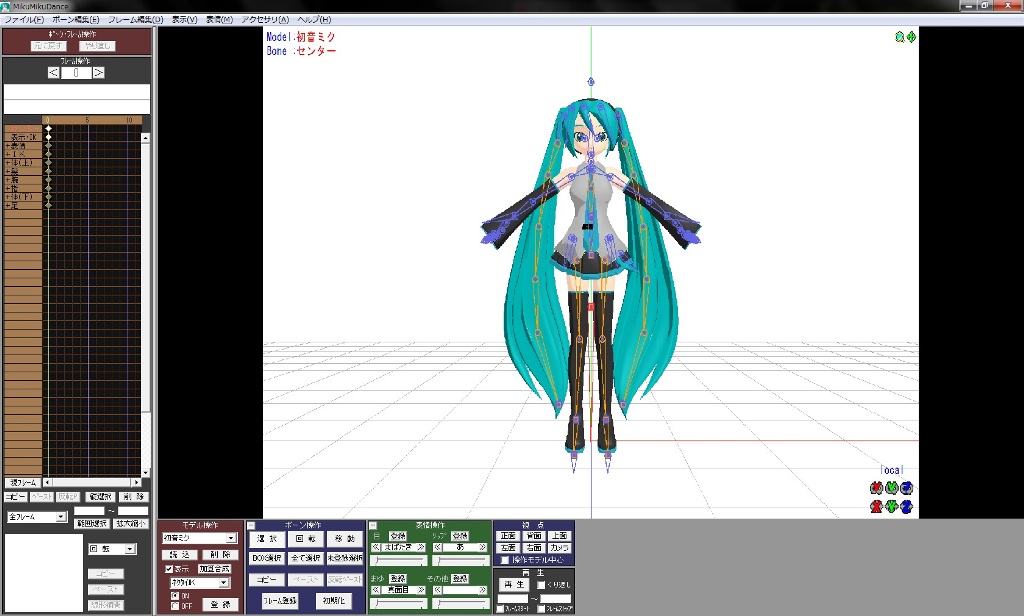The height and width of the screenshot is (616, 1024).
Task: Click the frame number input field
Action: tap(76, 73)
